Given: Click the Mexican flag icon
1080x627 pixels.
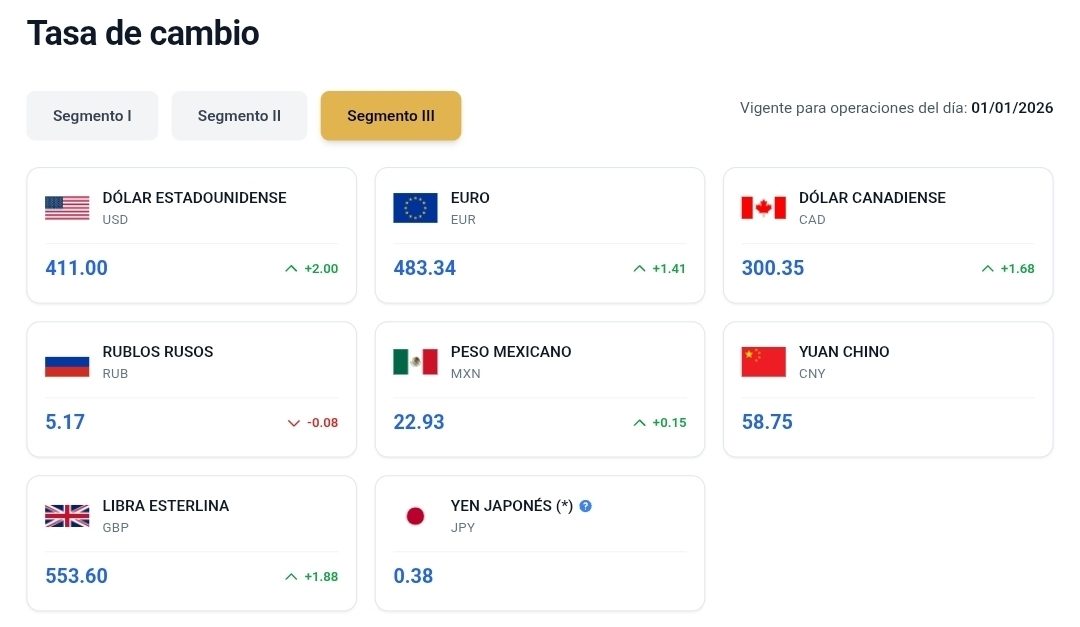Looking at the screenshot, I should coord(415,362).
